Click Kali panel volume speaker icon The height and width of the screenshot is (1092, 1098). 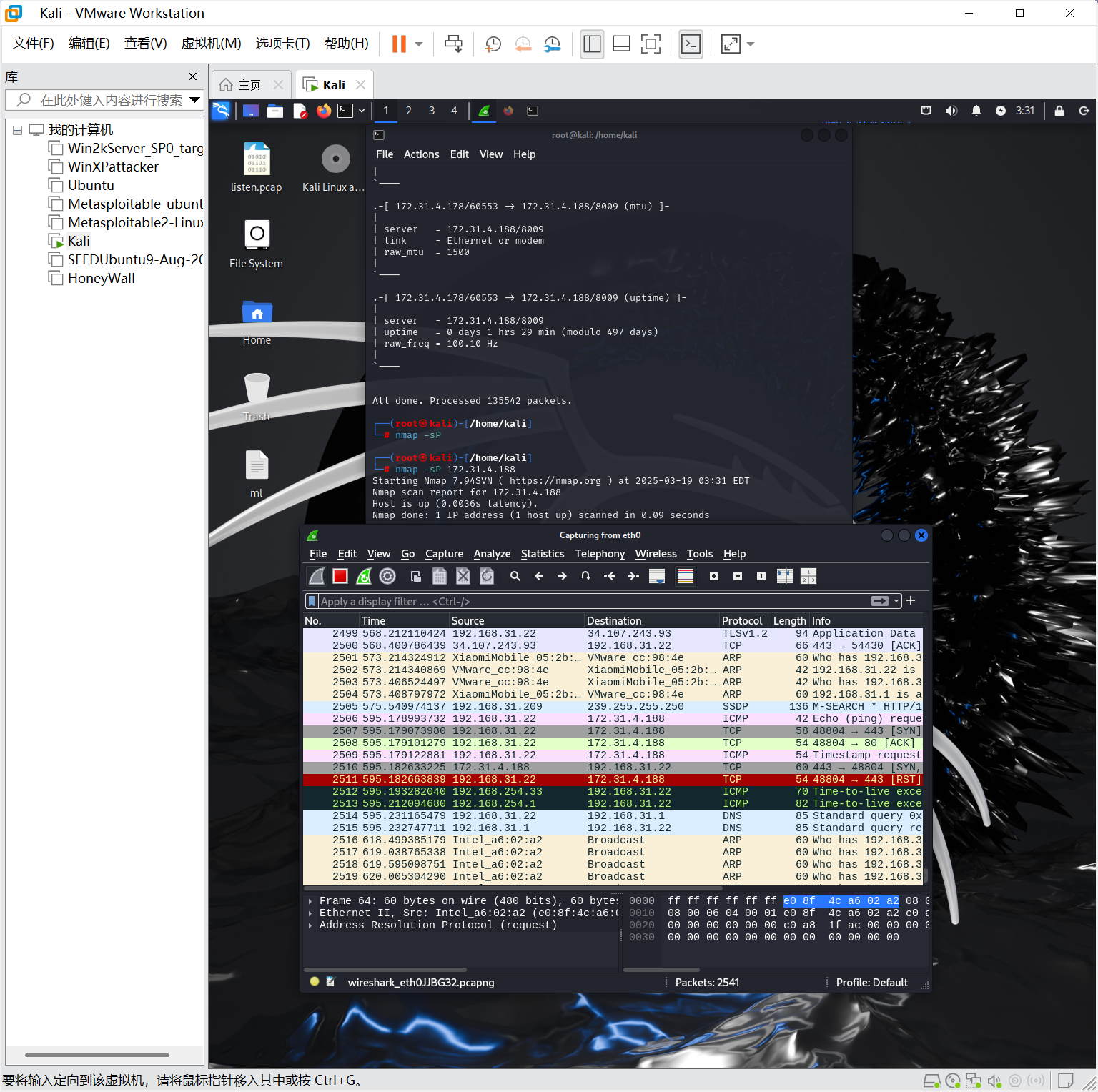(x=951, y=111)
